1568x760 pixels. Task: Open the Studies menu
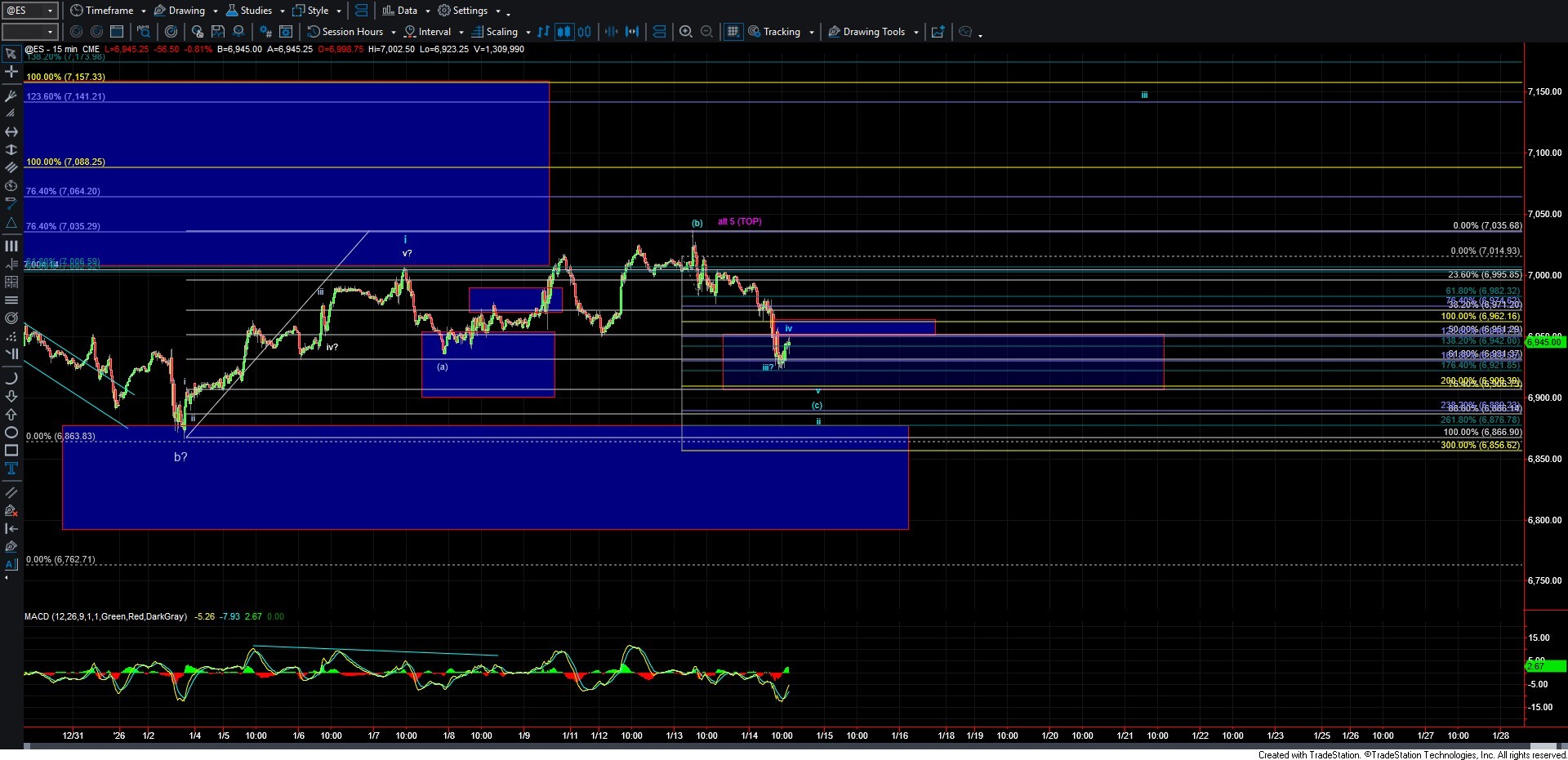[255, 11]
